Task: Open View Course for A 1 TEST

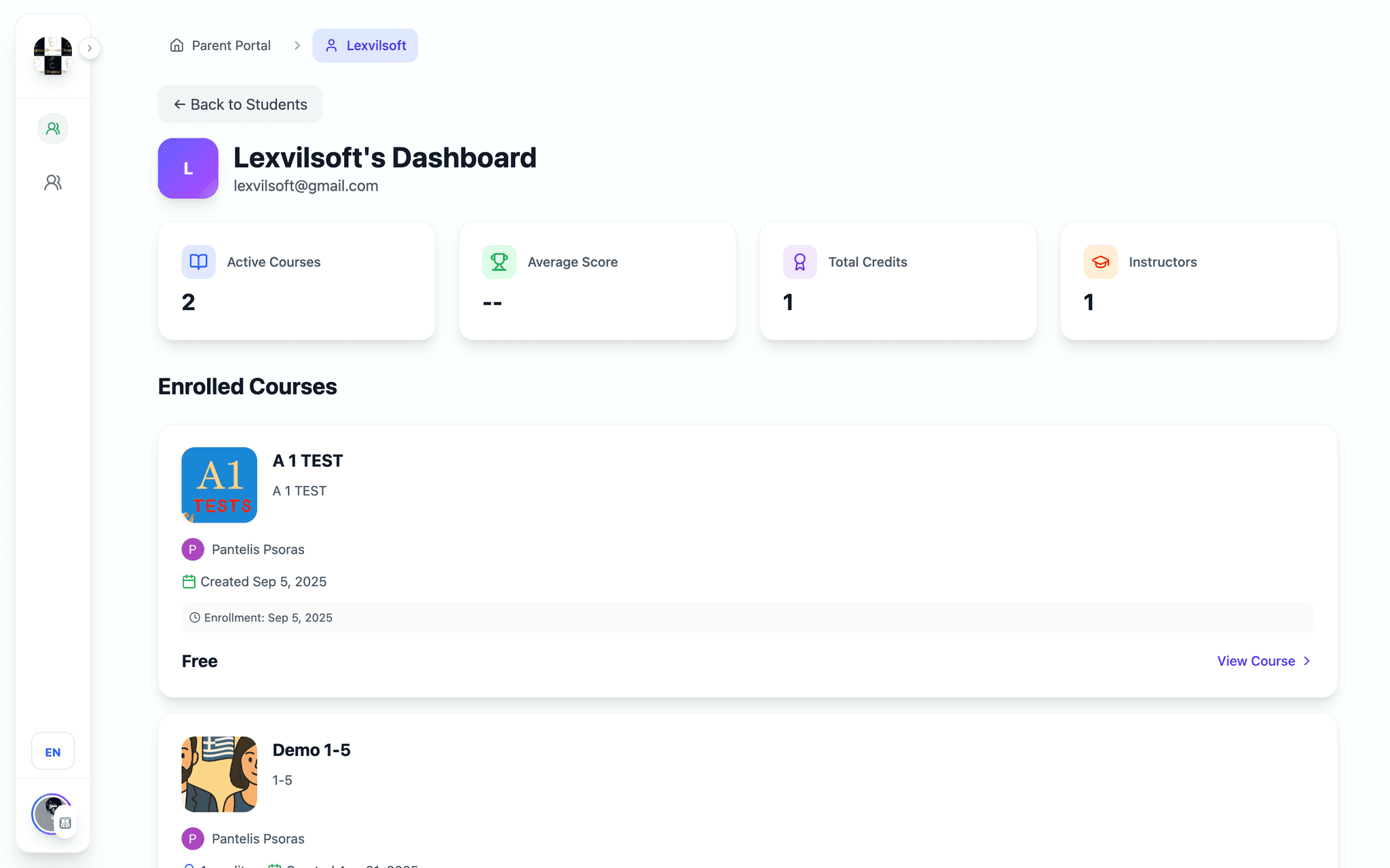Action: tap(1264, 661)
